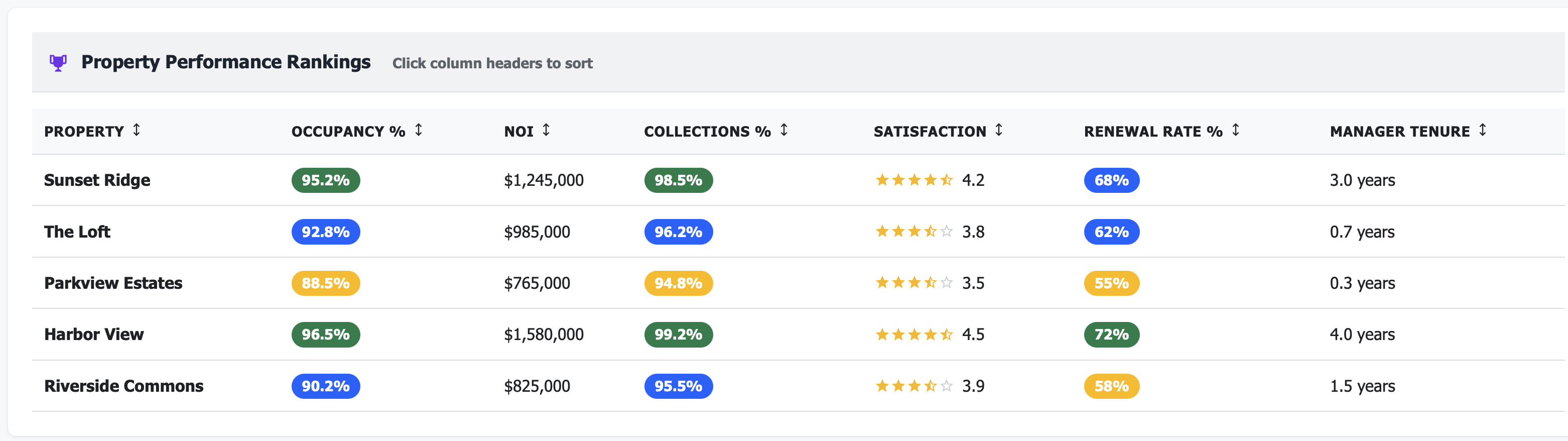Click Riverside Commons star rating icons
1568x441 pixels.
[x=914, y=386]
